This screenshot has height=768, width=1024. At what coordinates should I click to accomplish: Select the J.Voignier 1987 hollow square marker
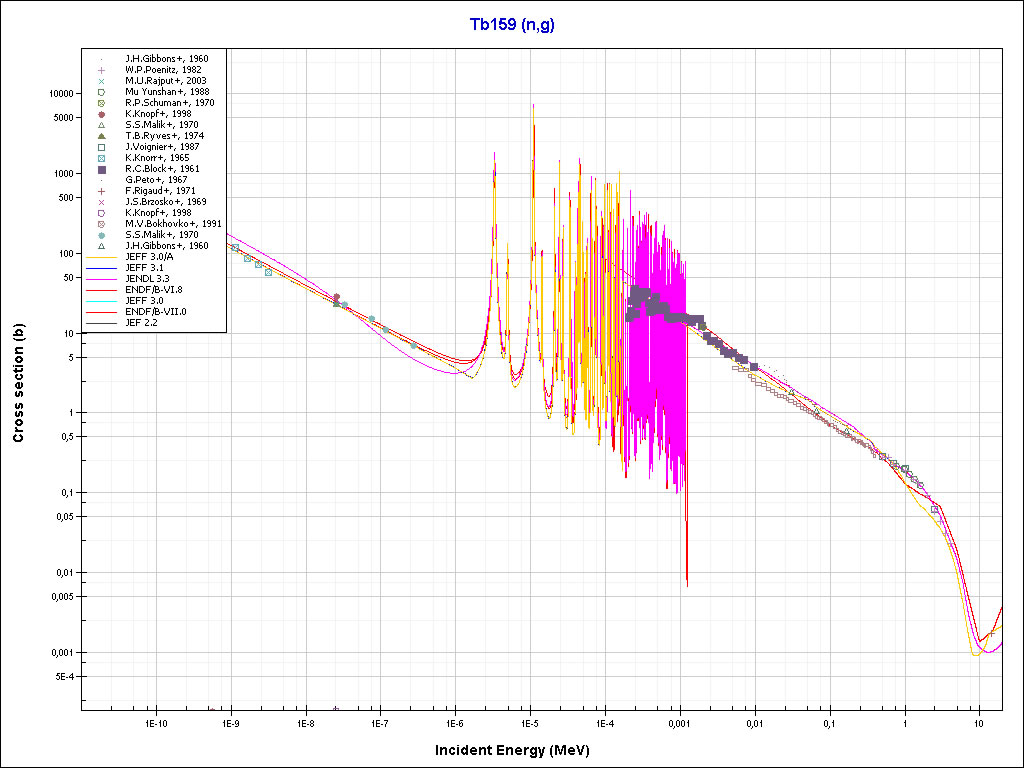101,147
